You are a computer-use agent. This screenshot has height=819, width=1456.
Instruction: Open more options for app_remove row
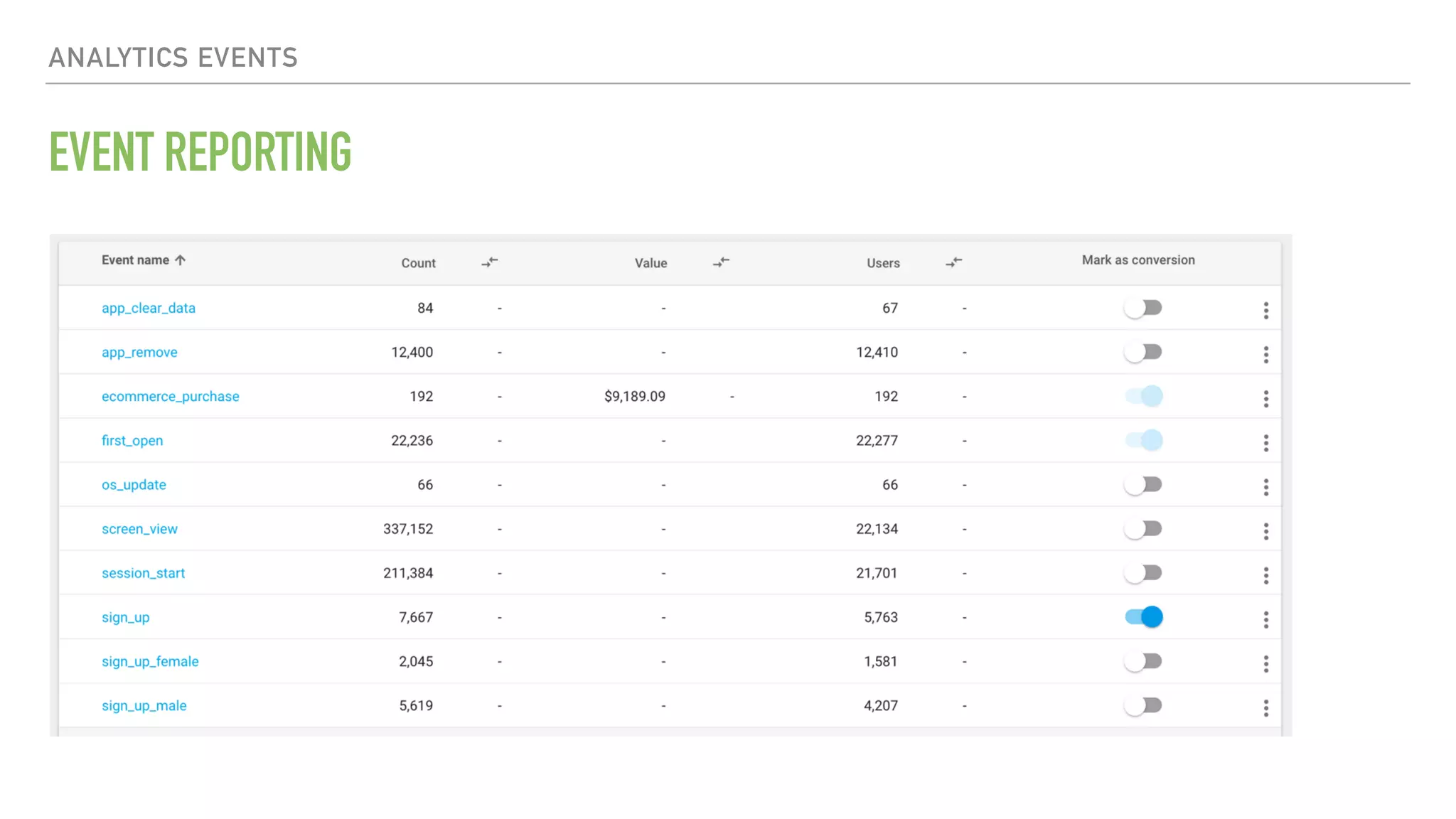pos(1265,354)
